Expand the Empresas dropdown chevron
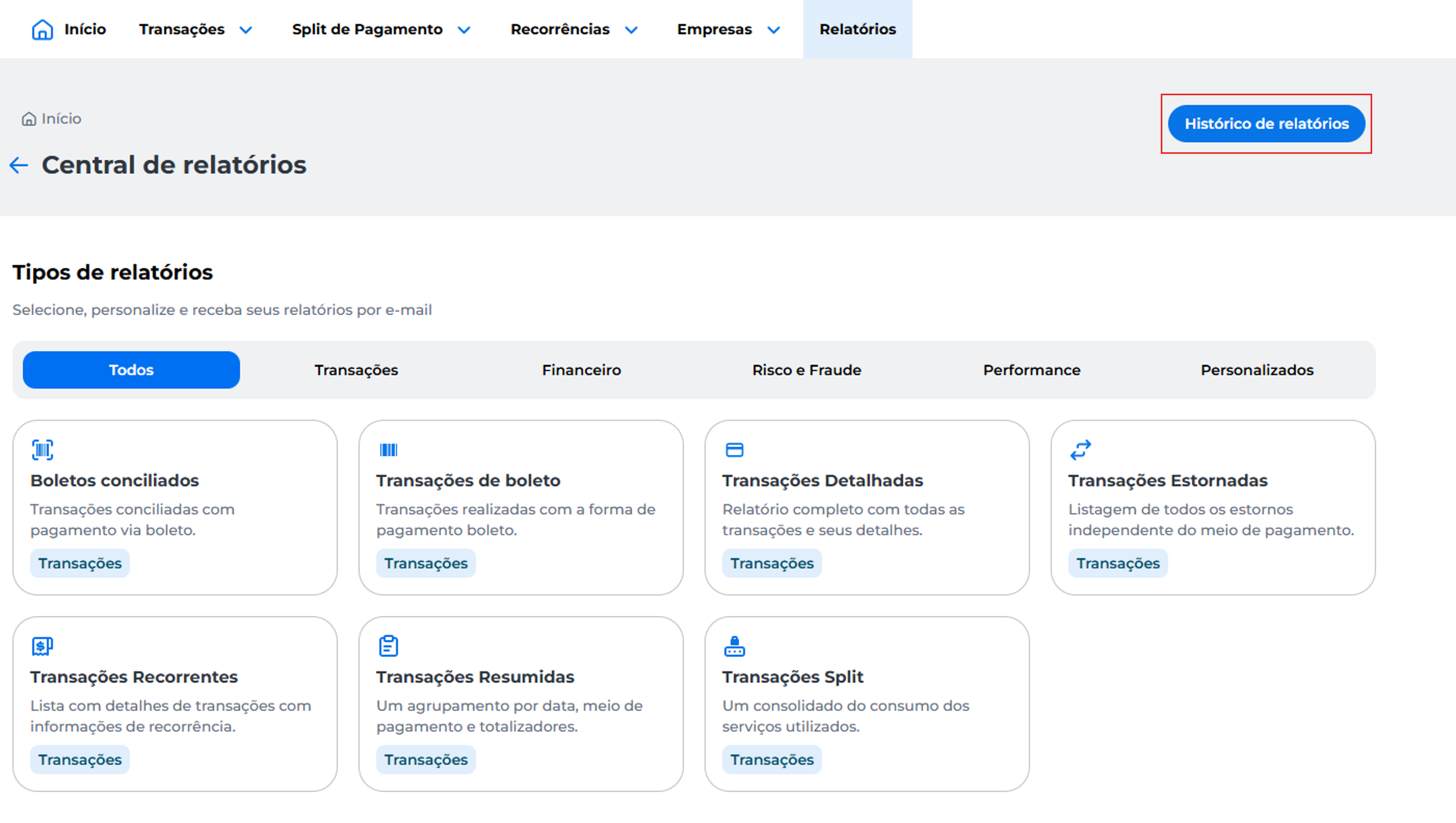1456x823 pixels. click(x=773, y=30)
